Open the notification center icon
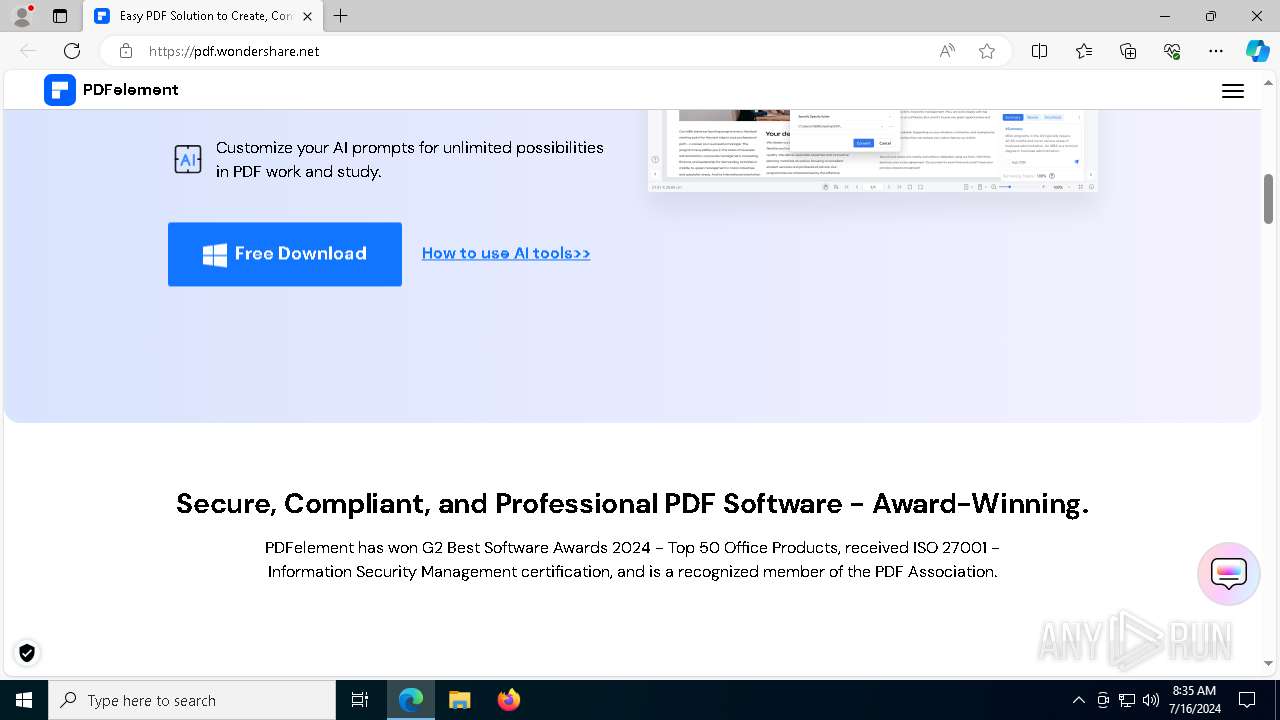Viewport: 1280px width, 720px height. [x=1247, y=700]
